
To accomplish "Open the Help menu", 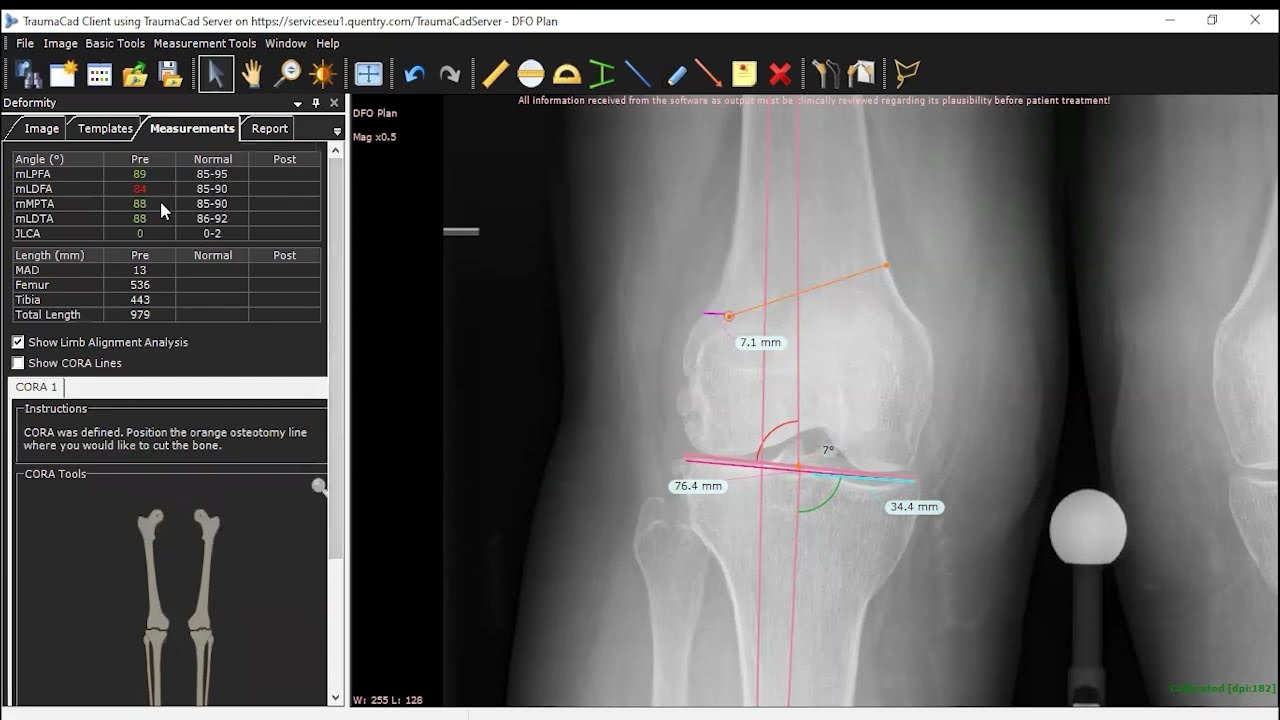I will coord(328,43).
